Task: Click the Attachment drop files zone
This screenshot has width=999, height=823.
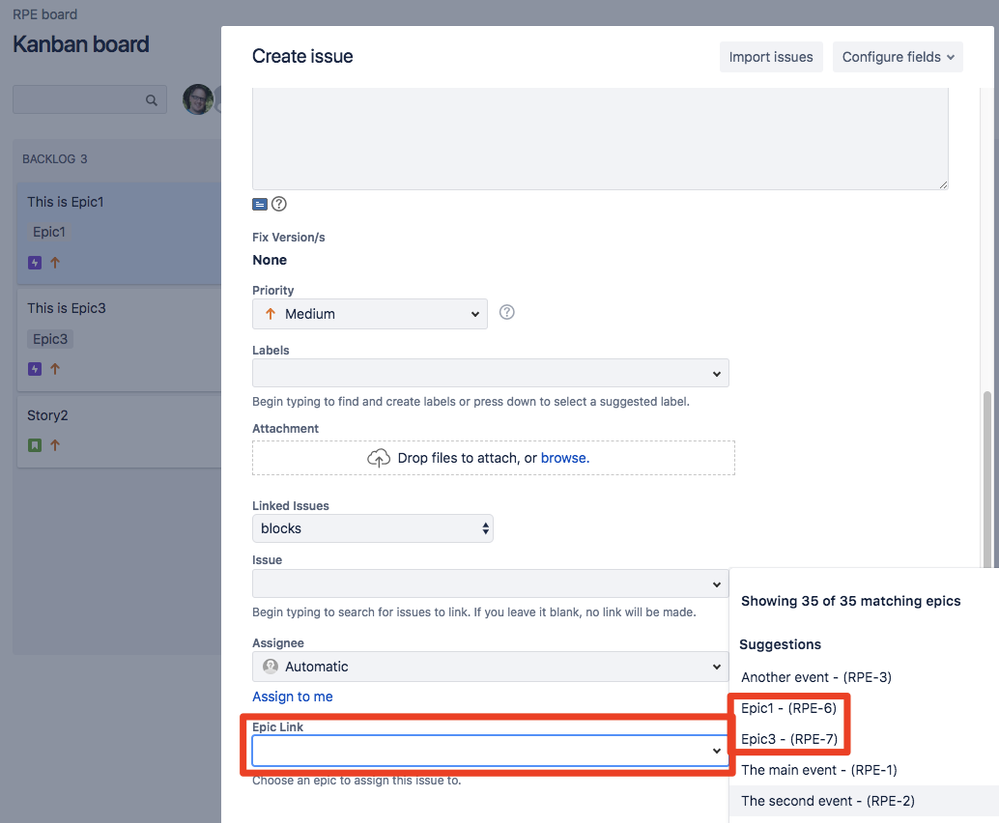Action: [493, 458]
